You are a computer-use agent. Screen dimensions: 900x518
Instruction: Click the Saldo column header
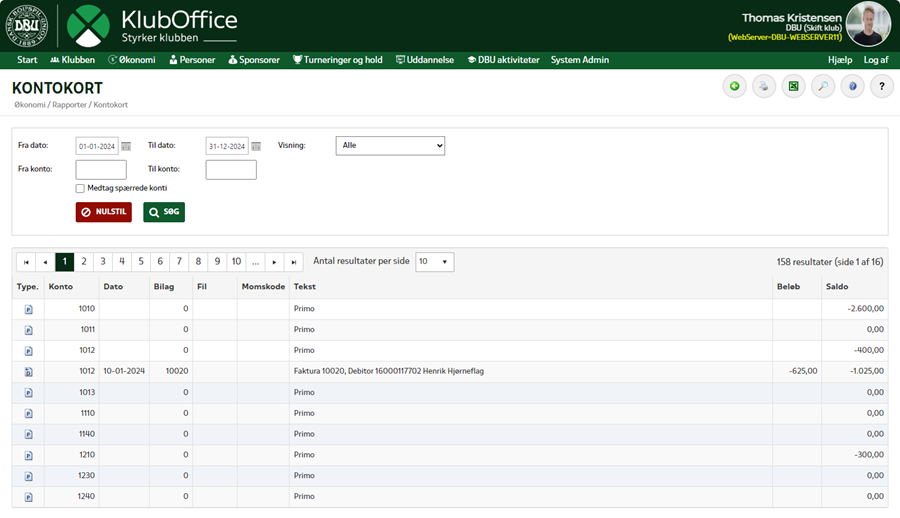(x=837, y=287)
